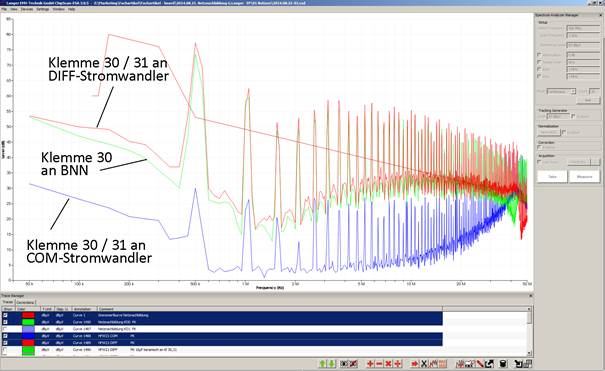
Task: Click the black X toolbar icon
Action: pos(424,363)
